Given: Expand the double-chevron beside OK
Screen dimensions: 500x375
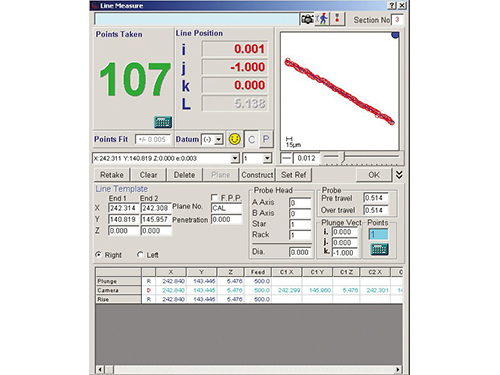Looking at the screenshot, I should [399, 175].
